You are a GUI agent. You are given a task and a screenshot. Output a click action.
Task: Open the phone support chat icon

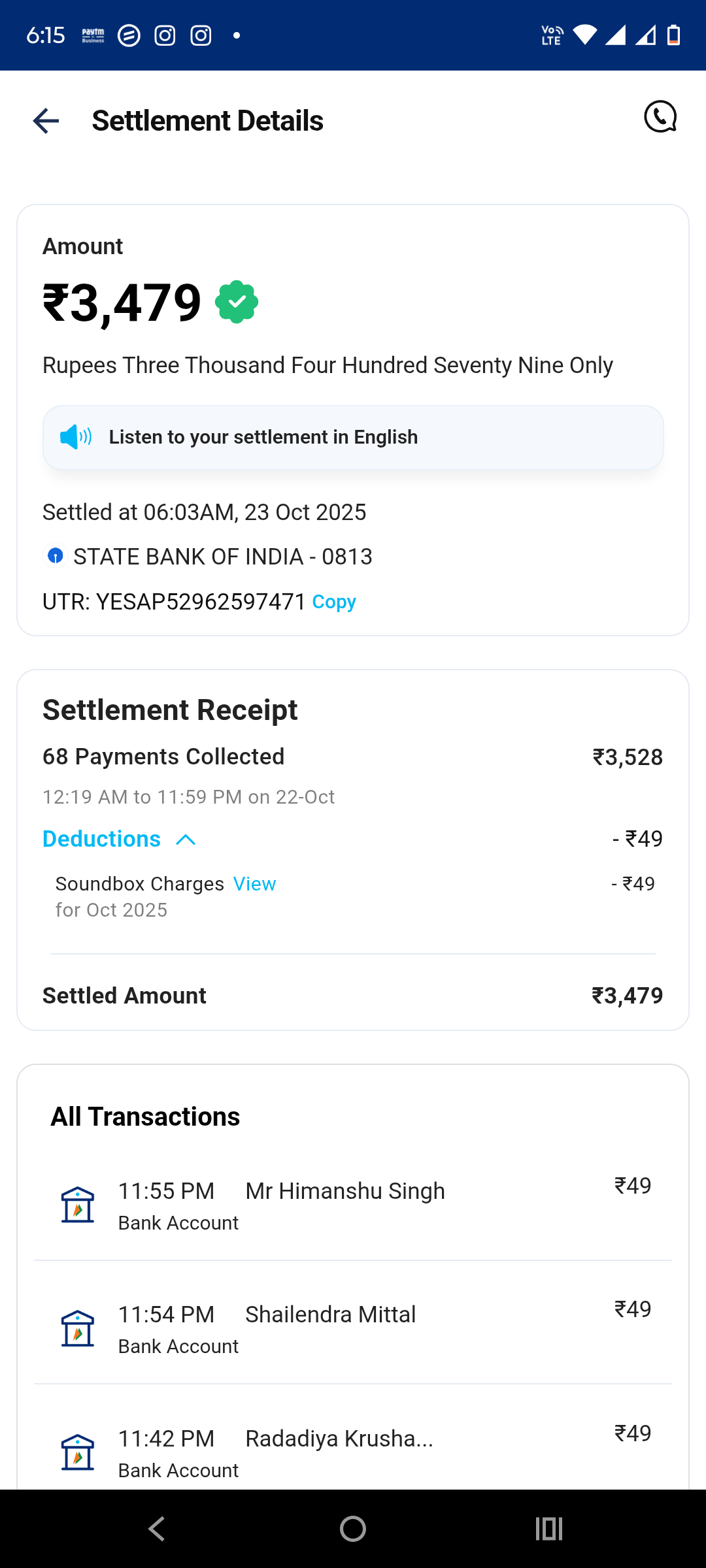pyautogui.click(x=660, y=117)
